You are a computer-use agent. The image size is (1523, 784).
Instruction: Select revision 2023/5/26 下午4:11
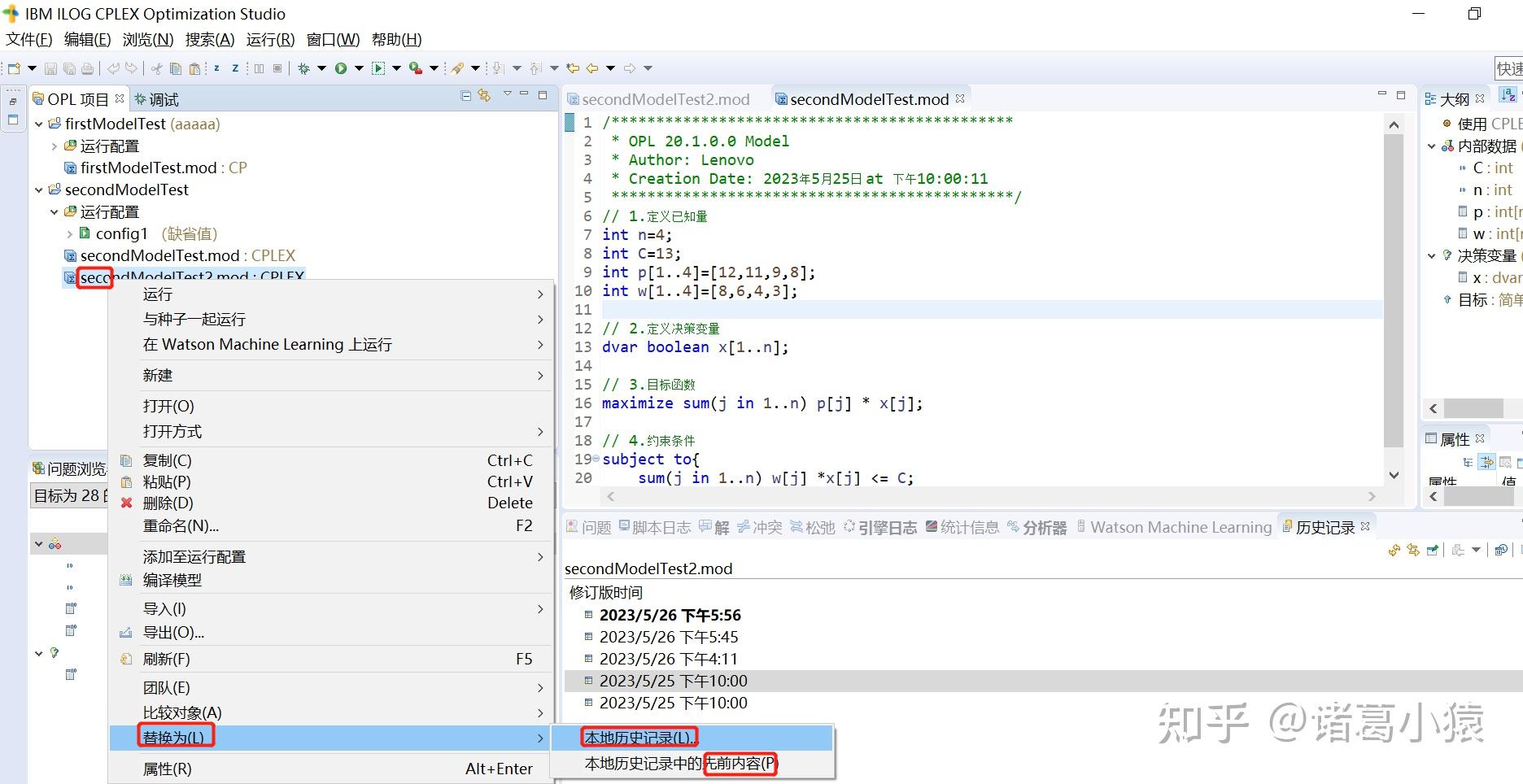click(x=669, y=659)
